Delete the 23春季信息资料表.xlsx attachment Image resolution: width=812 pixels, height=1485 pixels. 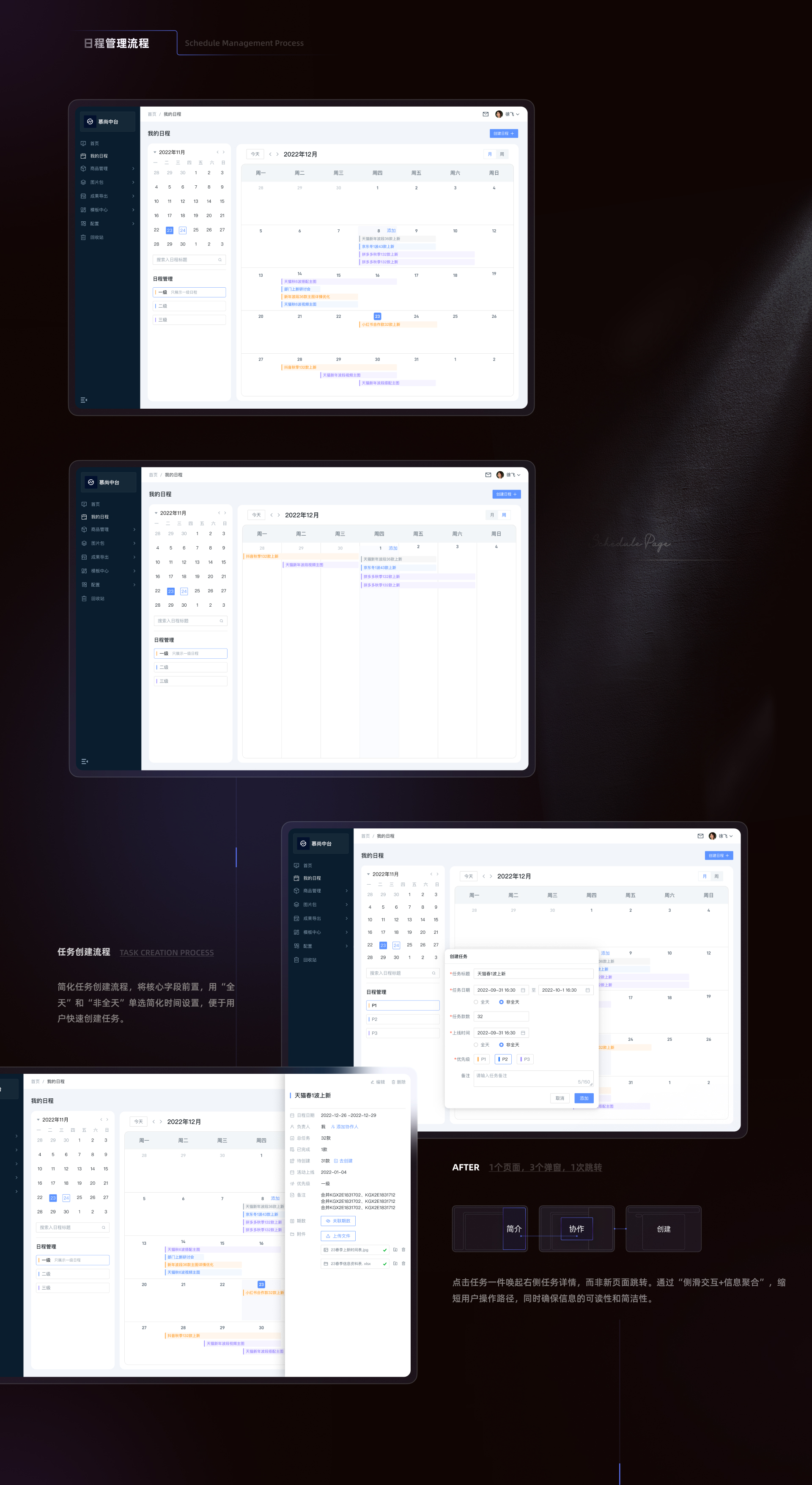(403, 1264)
